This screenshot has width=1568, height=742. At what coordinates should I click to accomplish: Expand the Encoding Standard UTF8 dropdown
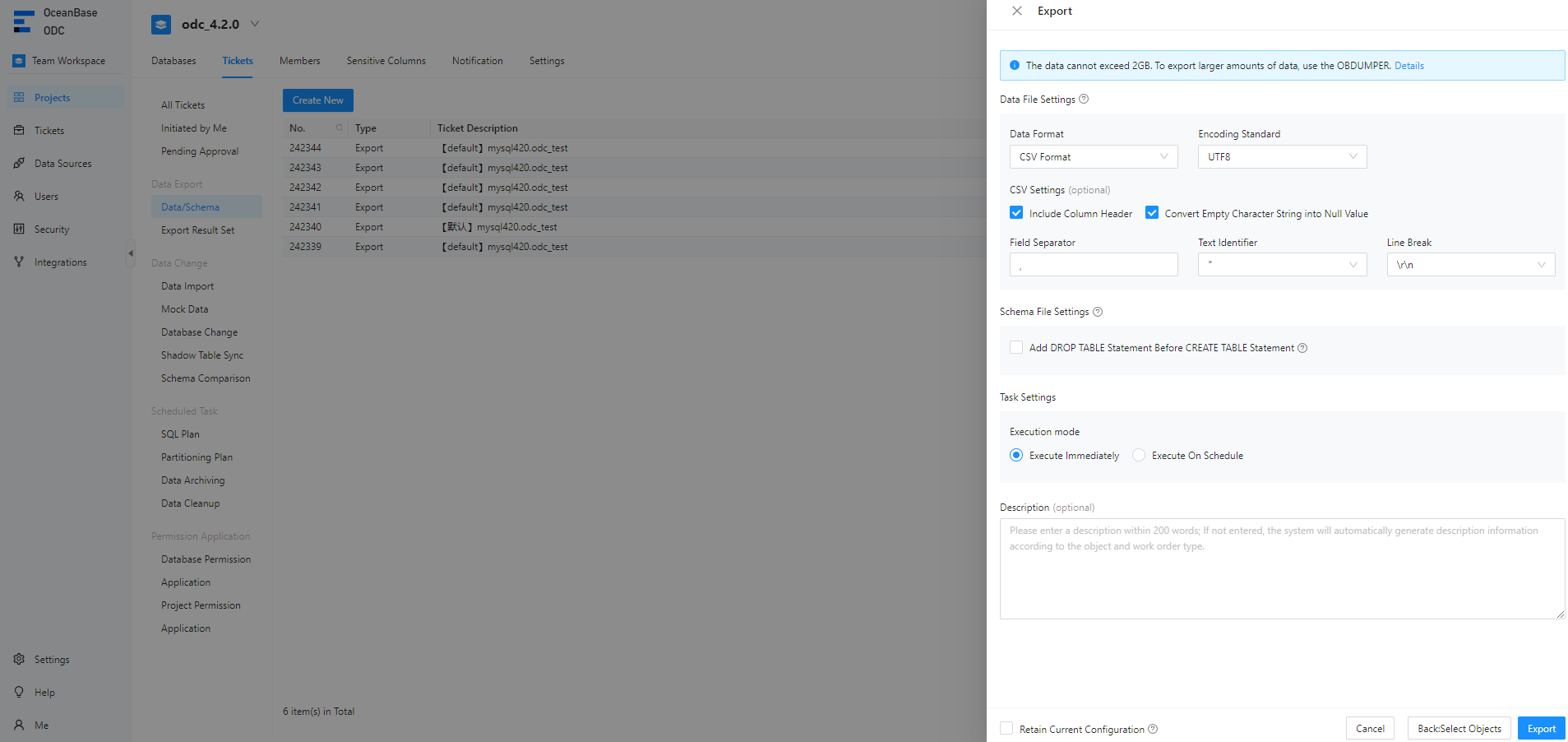click(1281, 157)
